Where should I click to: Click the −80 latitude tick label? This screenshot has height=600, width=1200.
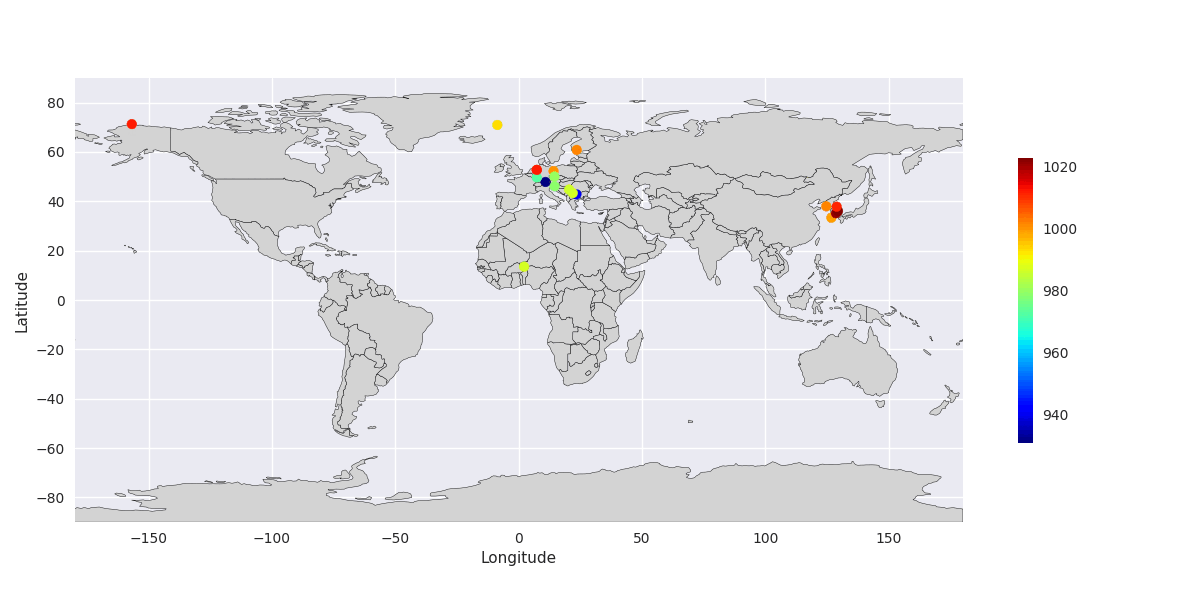pos(51,498)
